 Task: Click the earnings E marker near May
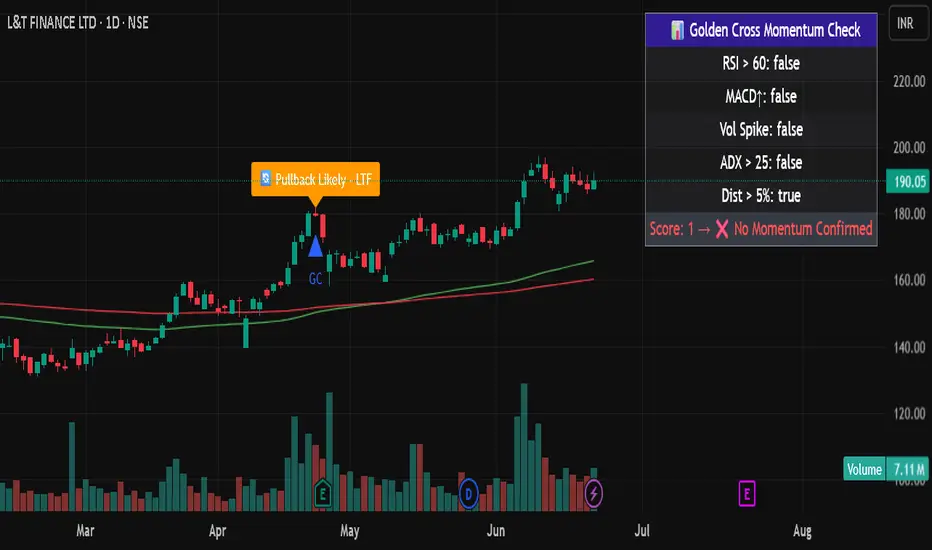(x=322, y=494)
